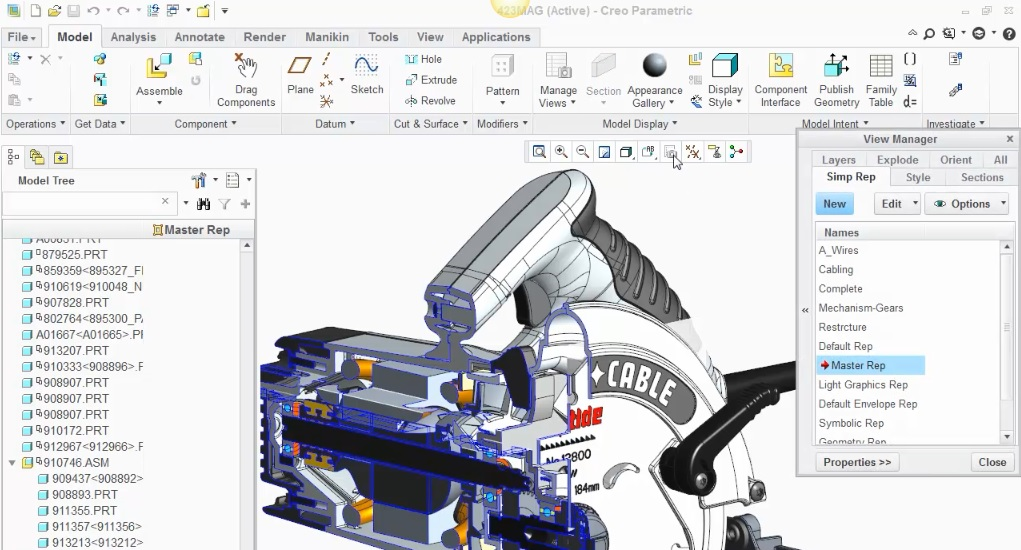Create a datum Plane
1021x550 pixels.
(x=300, y=74)
